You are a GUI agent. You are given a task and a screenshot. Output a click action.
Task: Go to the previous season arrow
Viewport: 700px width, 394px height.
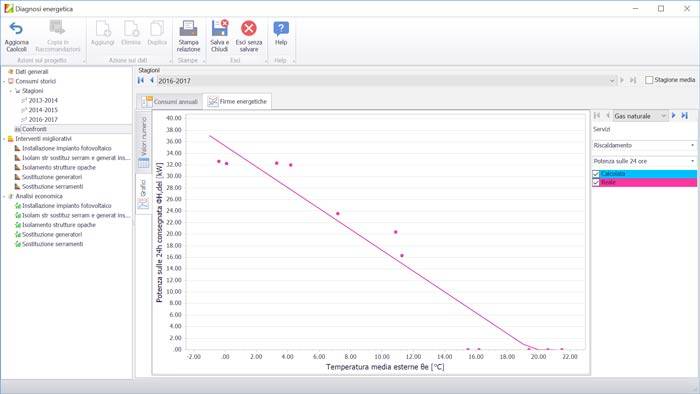pos(152,80)
